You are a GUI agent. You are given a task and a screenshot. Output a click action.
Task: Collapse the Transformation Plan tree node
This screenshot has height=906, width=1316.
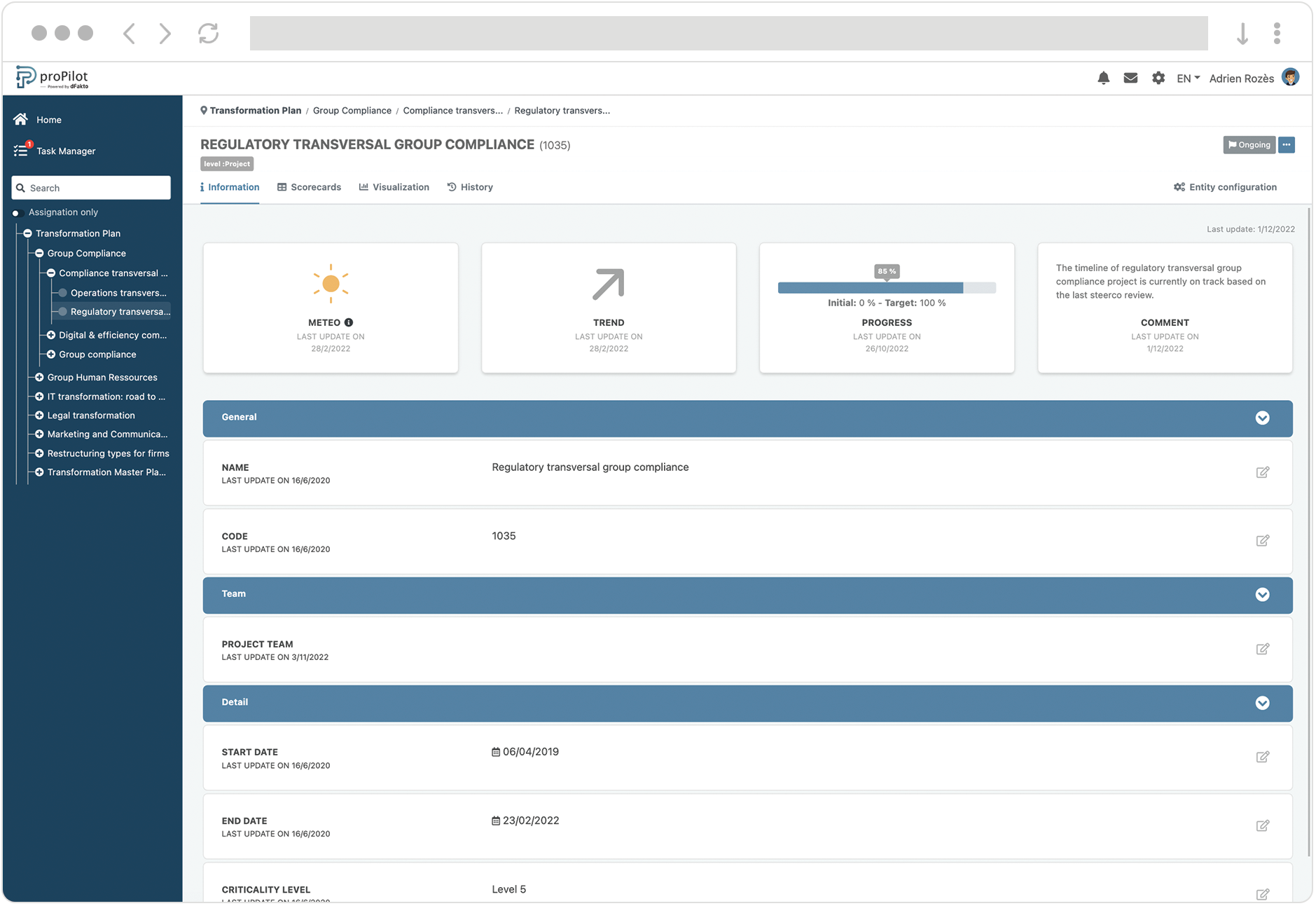[x=28, y=234]
